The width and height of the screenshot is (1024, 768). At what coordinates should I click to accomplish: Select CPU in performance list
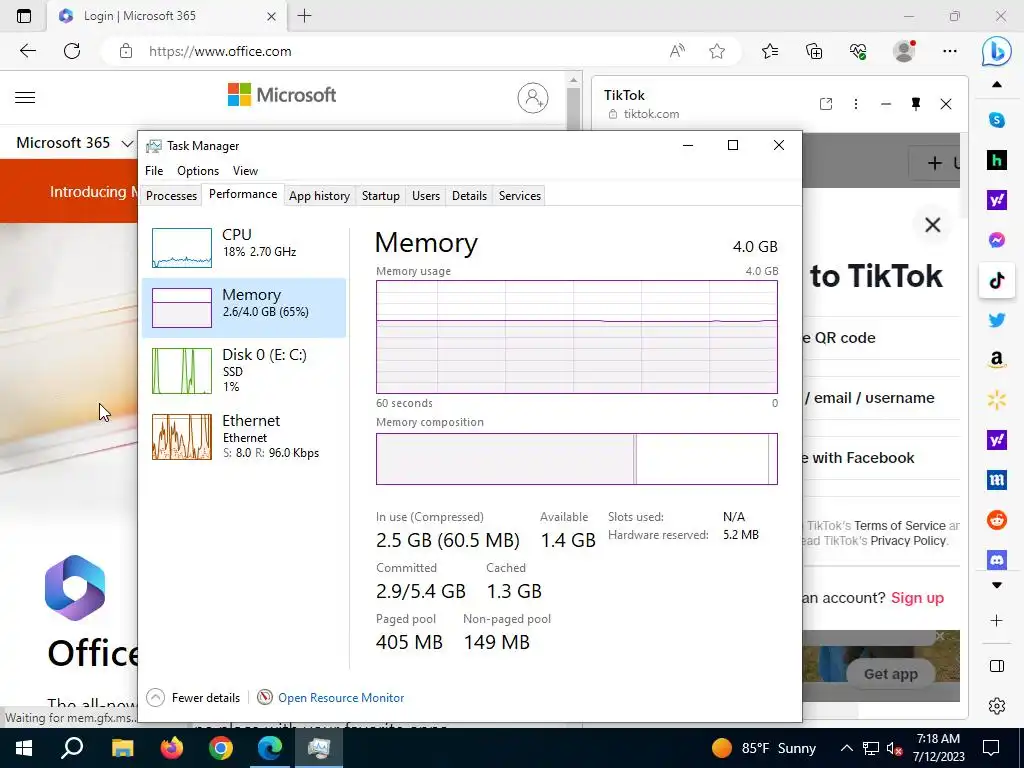[x=244, y=248]
